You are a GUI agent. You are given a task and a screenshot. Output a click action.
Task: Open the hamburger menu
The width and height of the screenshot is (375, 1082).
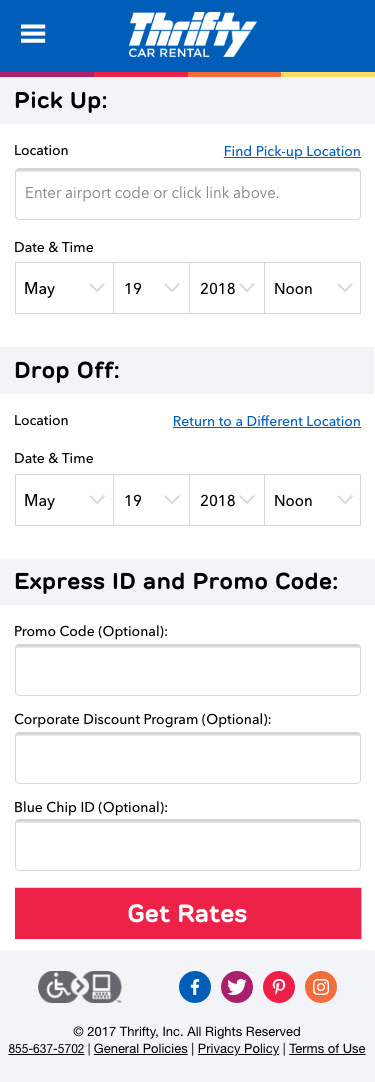click(33, 34)
